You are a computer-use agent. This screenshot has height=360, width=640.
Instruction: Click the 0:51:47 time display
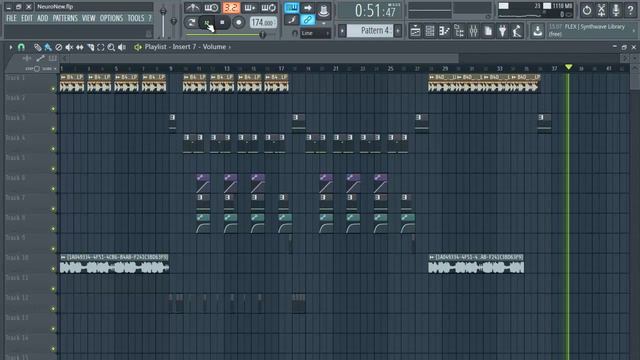376,11
